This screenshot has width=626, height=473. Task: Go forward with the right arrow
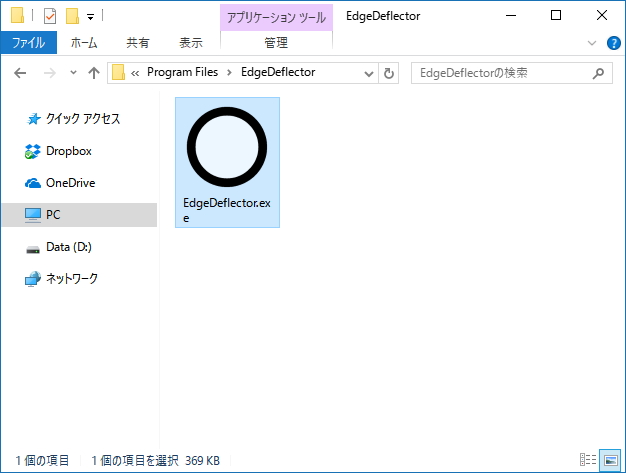50,73
